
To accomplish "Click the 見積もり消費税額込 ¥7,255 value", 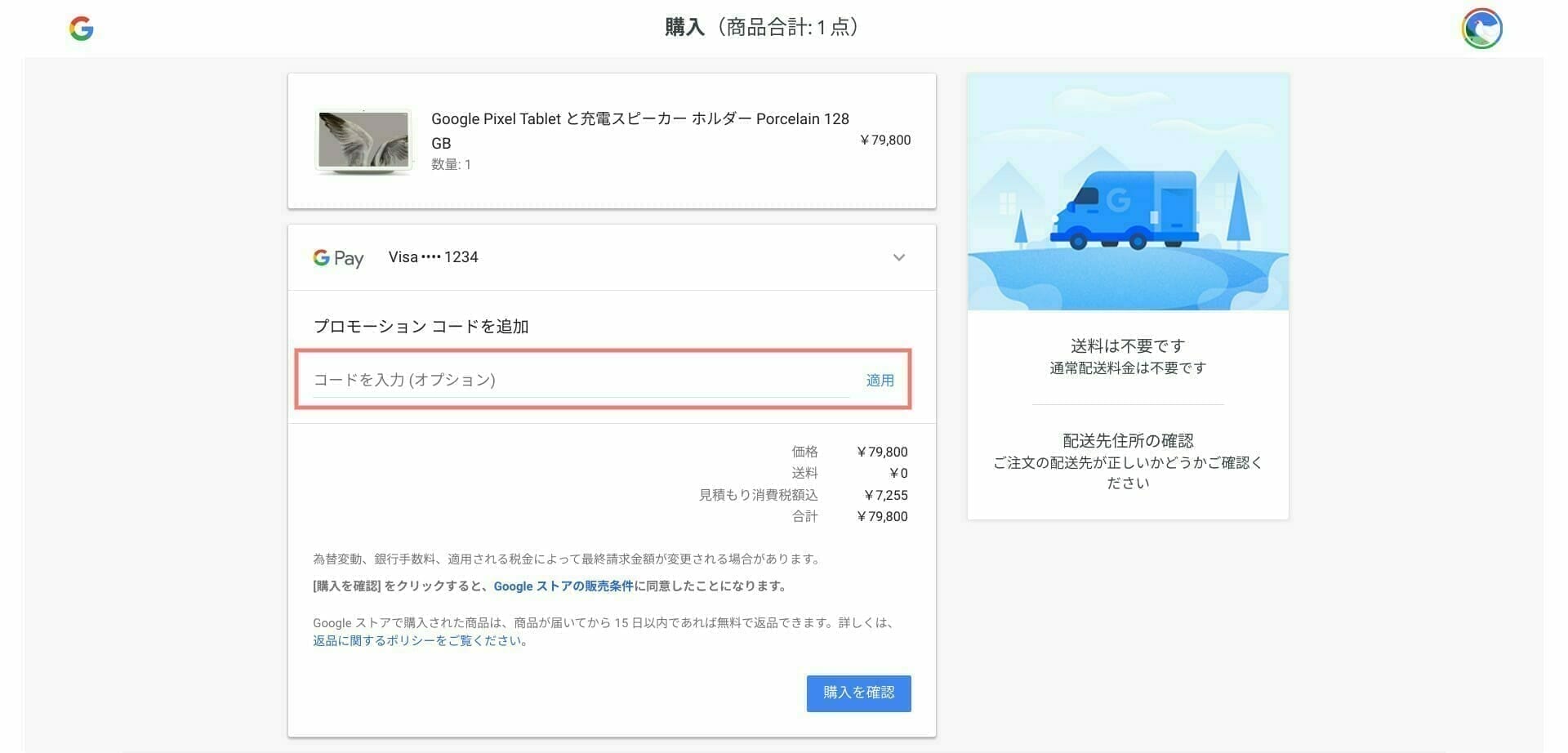I will (x=886, y=495).
